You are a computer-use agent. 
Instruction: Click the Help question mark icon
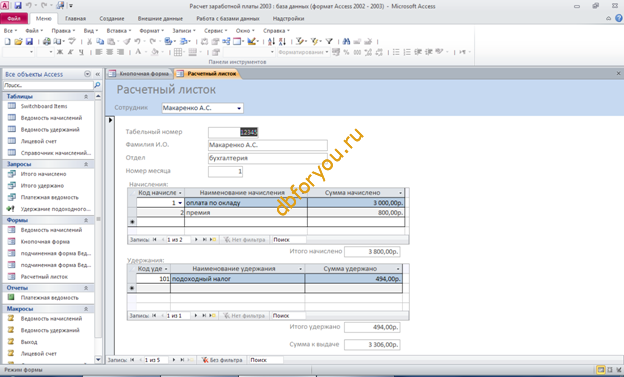[619, 18]
